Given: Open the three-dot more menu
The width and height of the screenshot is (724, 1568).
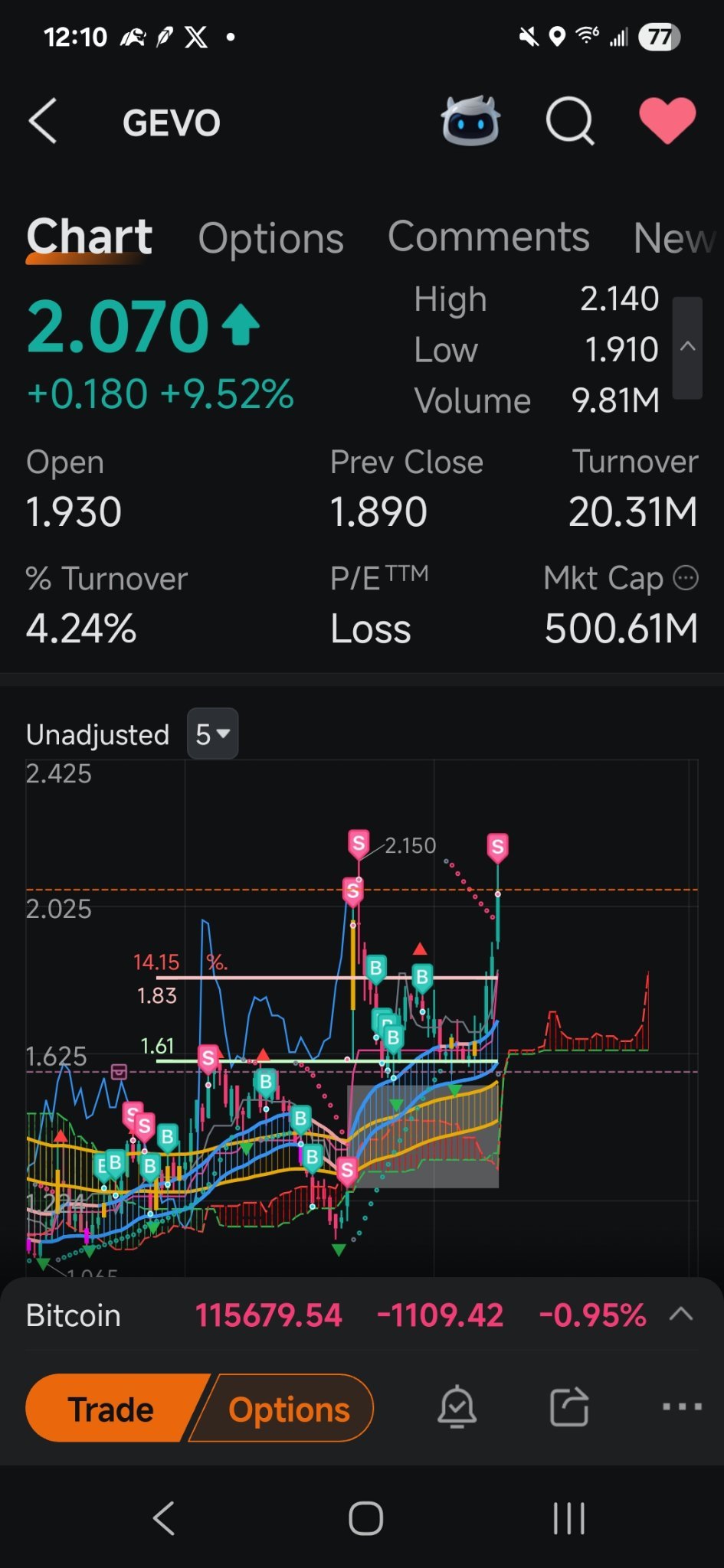Looking at the screenshot, I should [x=682, y=1407].
